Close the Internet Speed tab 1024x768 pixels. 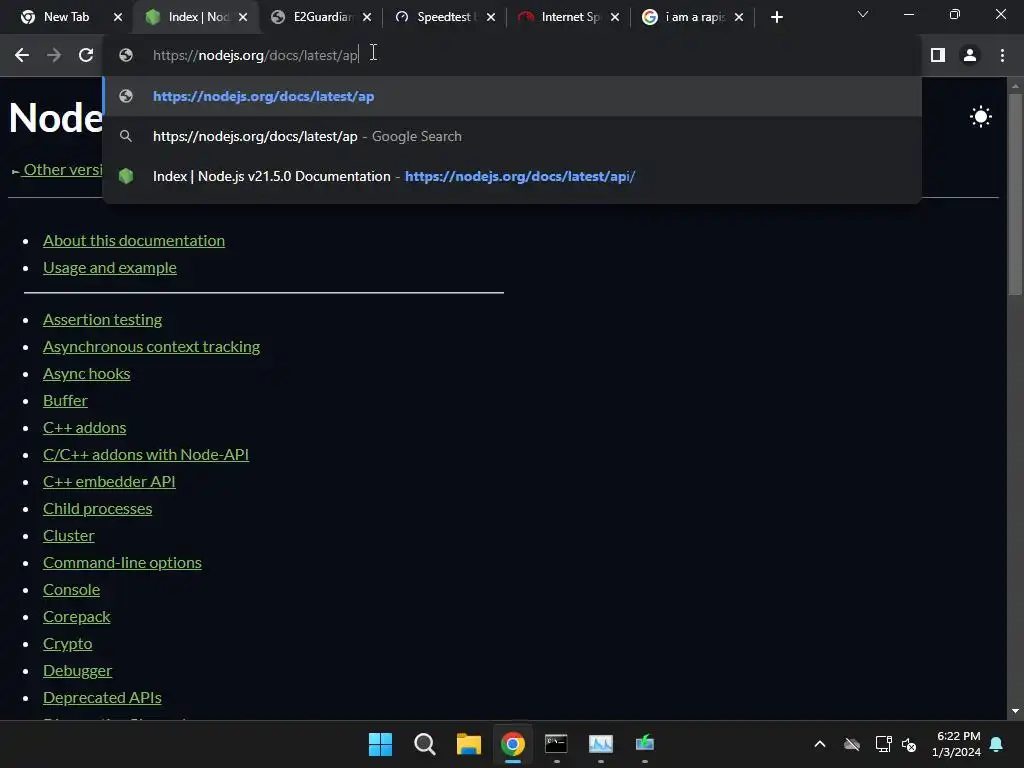coord(615,17)
